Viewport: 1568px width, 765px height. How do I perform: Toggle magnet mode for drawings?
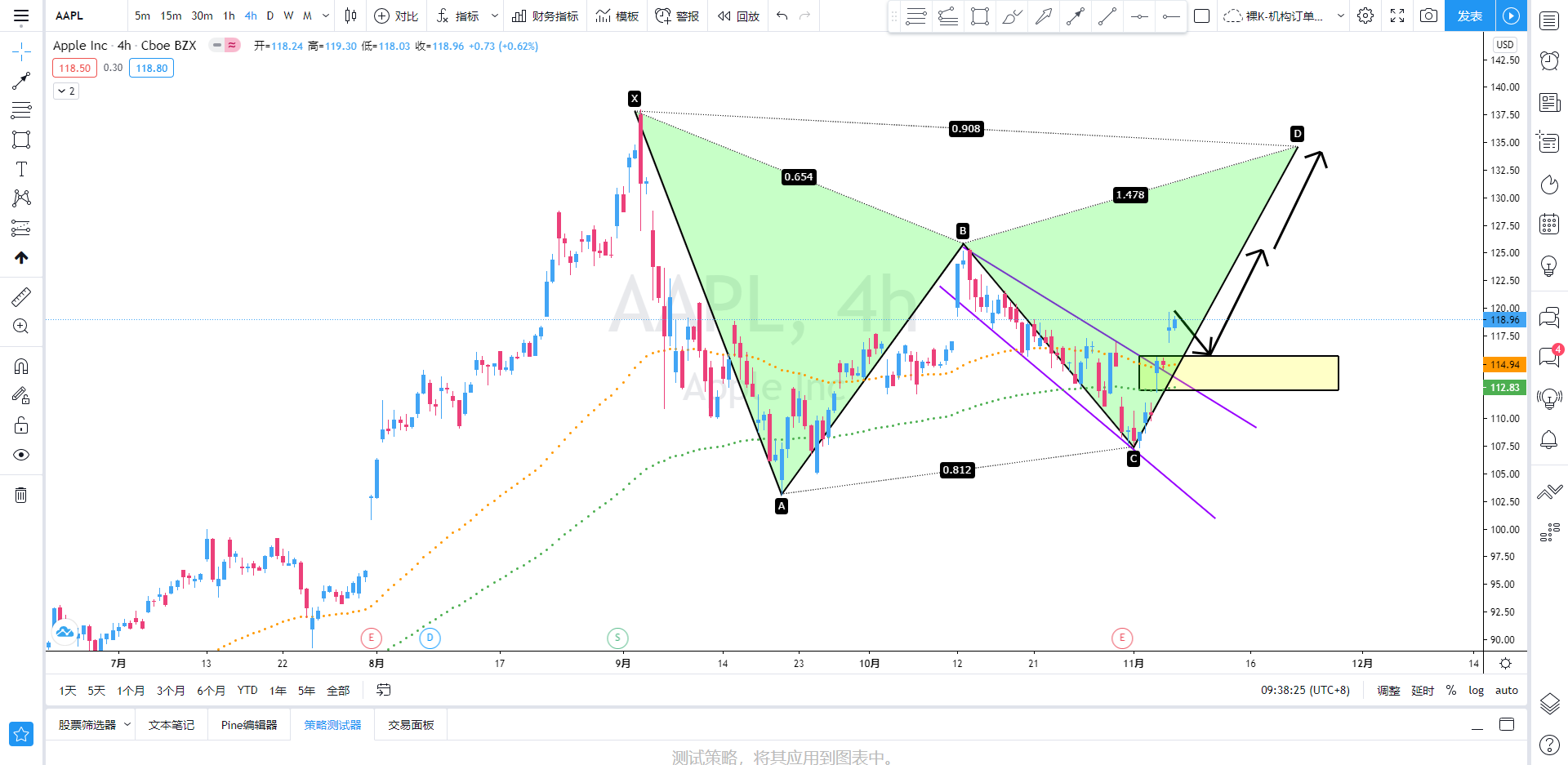coord(21,367)
